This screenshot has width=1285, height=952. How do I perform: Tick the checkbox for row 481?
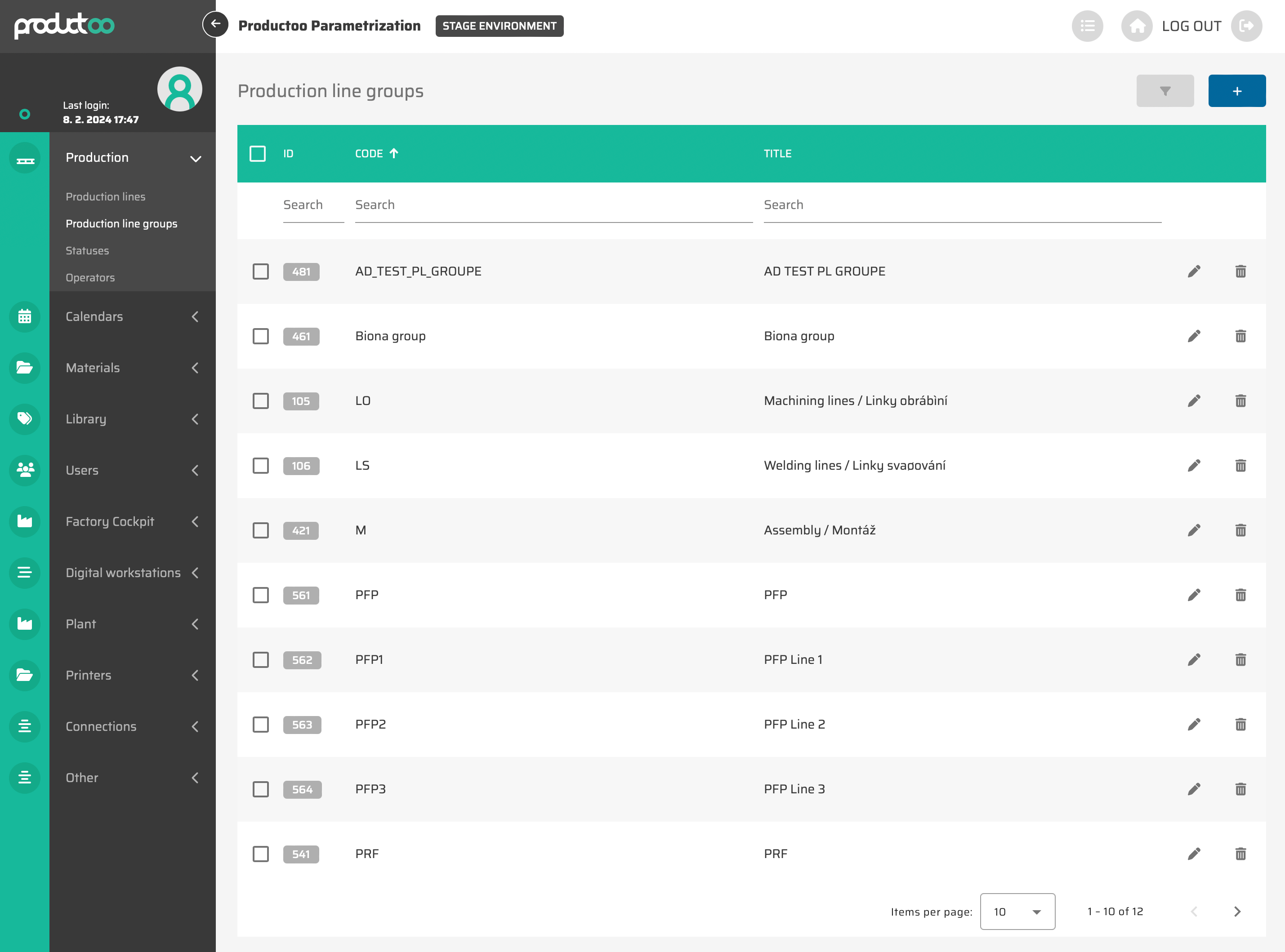pyautogui.click(x=261, y=271)
